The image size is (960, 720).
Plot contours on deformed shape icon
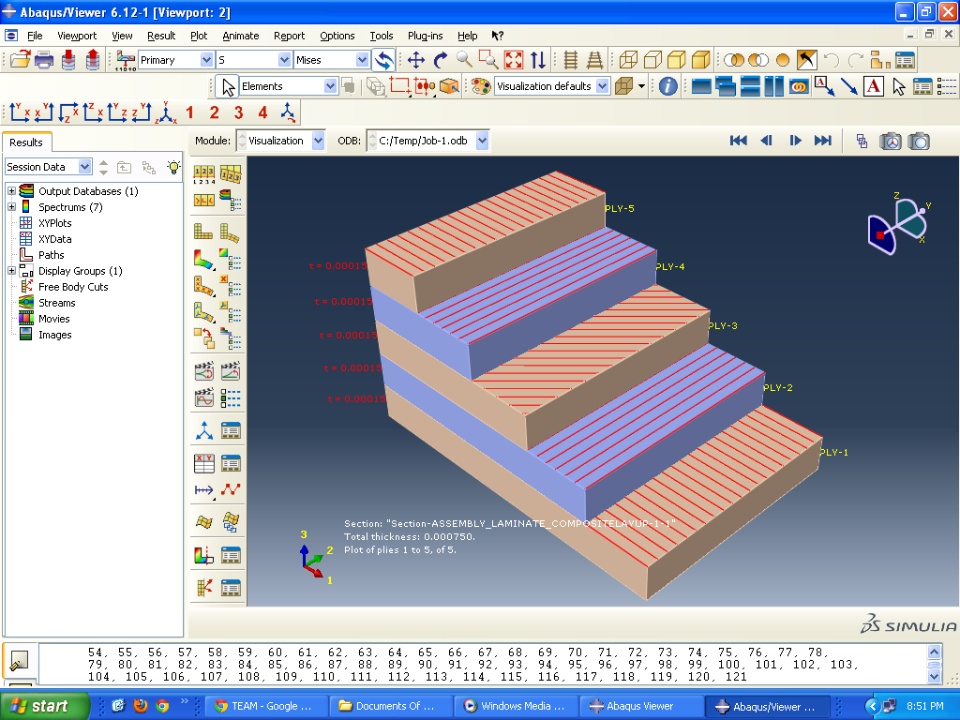[204, 258]
